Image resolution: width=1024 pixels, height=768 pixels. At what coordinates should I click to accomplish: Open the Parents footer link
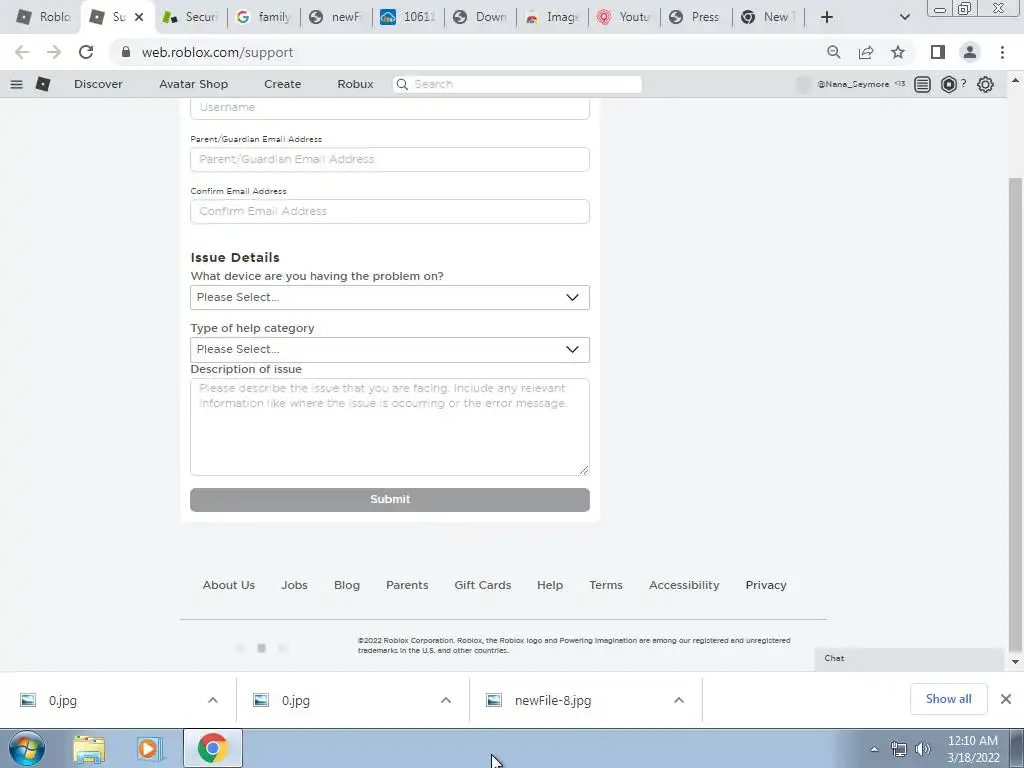tap(407, 585)
